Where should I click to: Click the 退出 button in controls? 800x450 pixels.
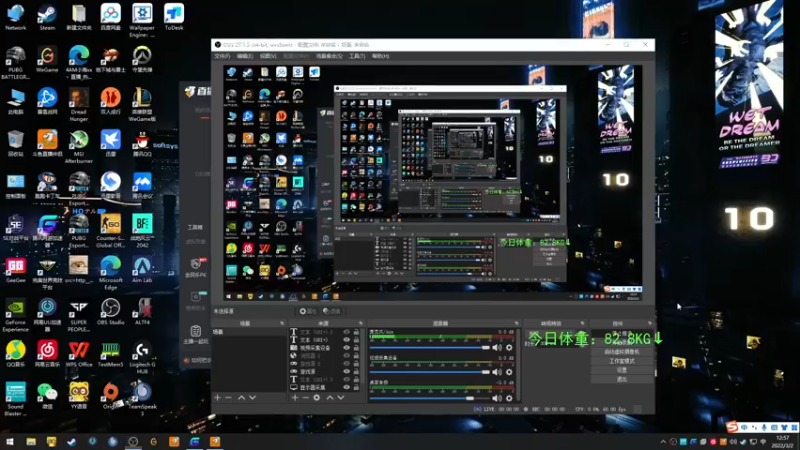pyautogui.click(x=622, y=379)
